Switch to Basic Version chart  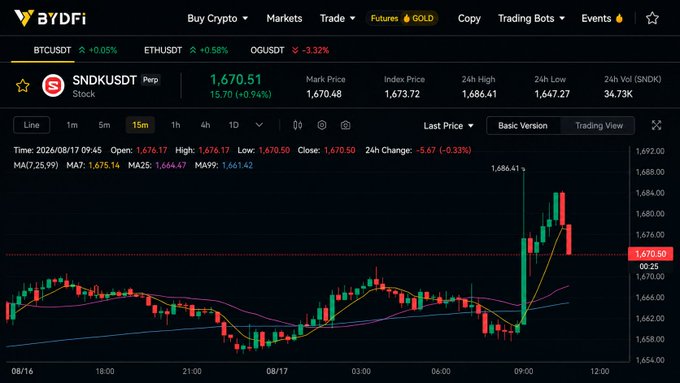pyautogui.click(x=523, y=126)
